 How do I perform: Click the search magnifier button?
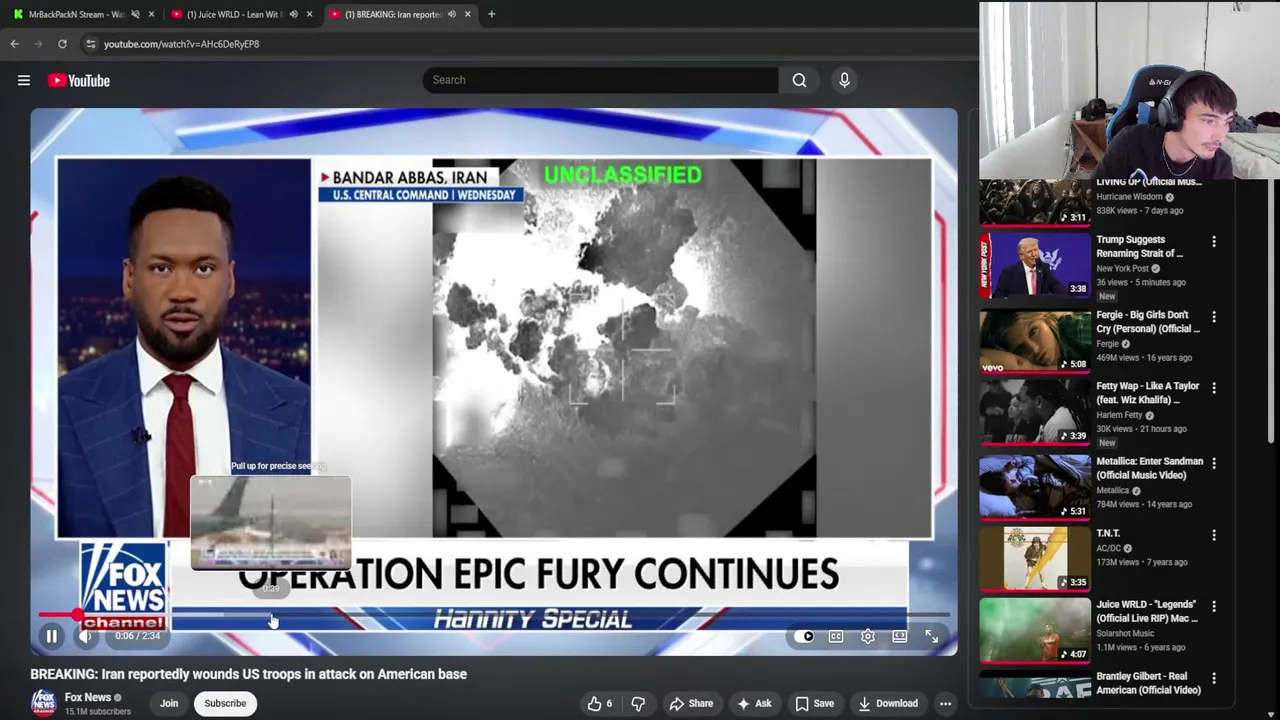pyautogui.click(x=799, y=80)
